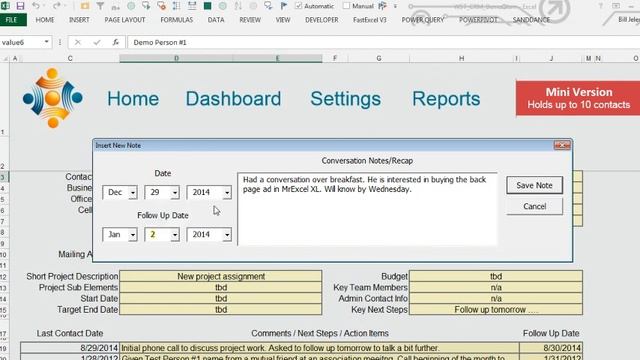
Task: Switch to the INSERT ribbon tab
Action: (x=79, y=20)
